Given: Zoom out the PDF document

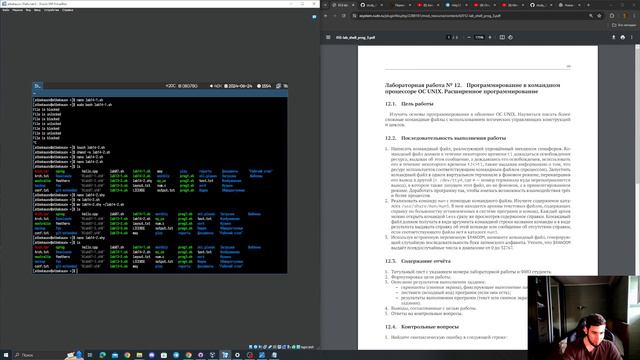Looking at the screenshot, I should [x=469, y=37].
